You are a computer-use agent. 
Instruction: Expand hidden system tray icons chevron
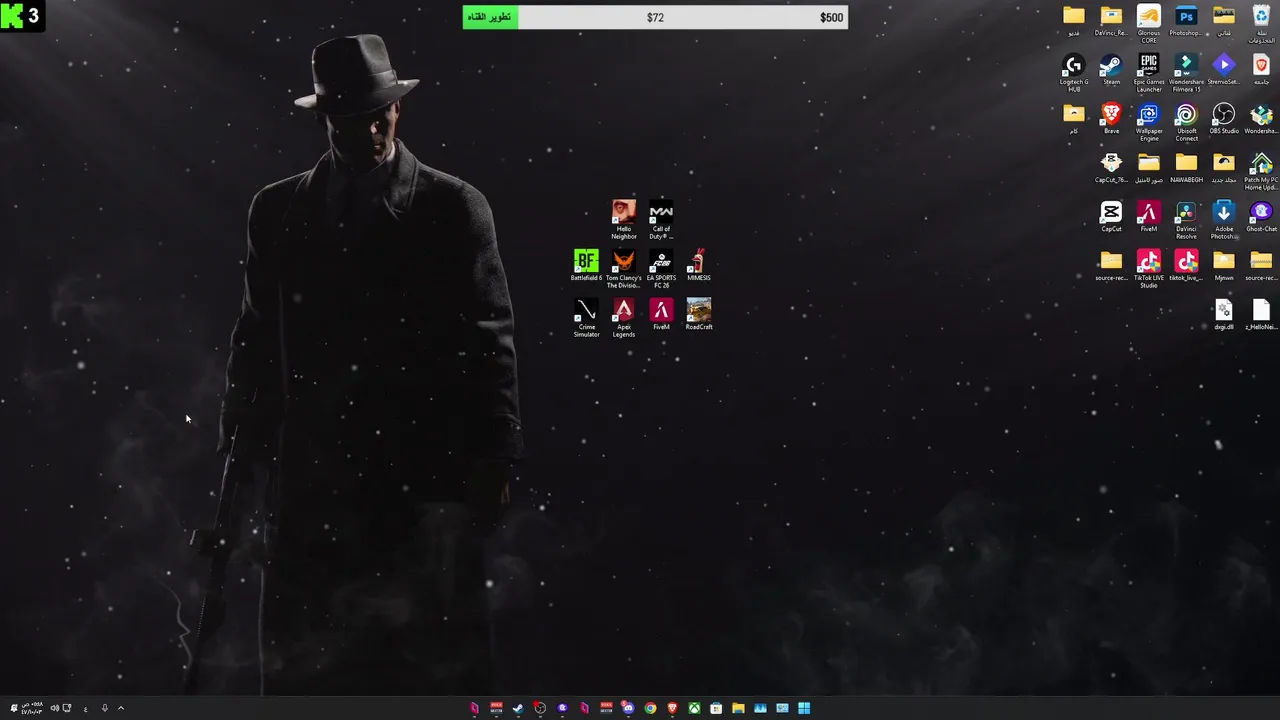point(121,708)
